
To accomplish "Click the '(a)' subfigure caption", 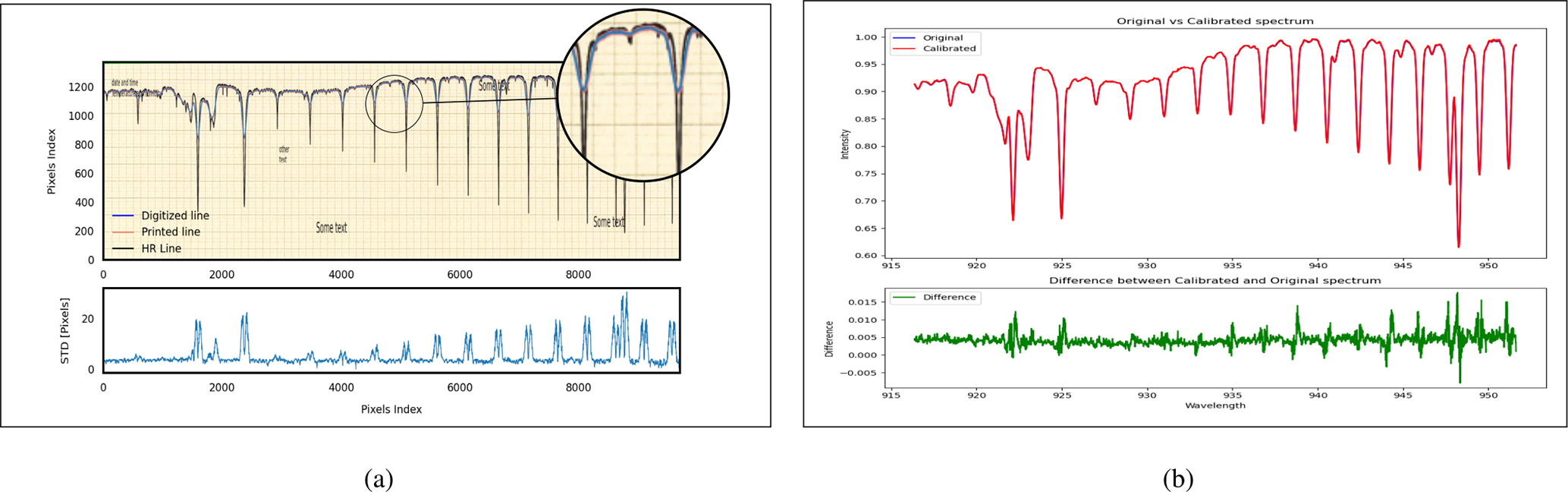I will coord(379,479).
